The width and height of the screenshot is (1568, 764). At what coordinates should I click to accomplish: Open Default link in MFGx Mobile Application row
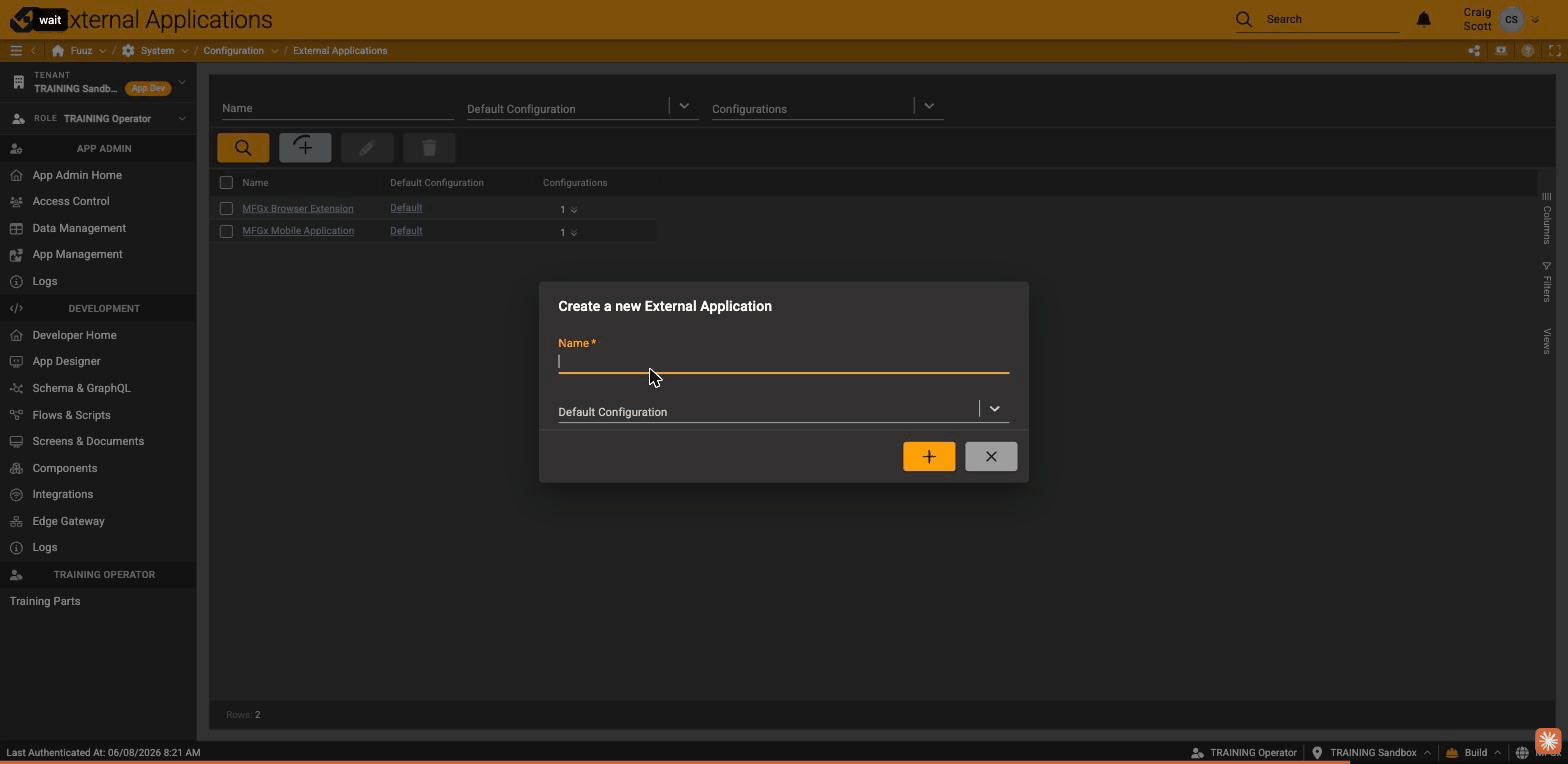pos(406,231)
